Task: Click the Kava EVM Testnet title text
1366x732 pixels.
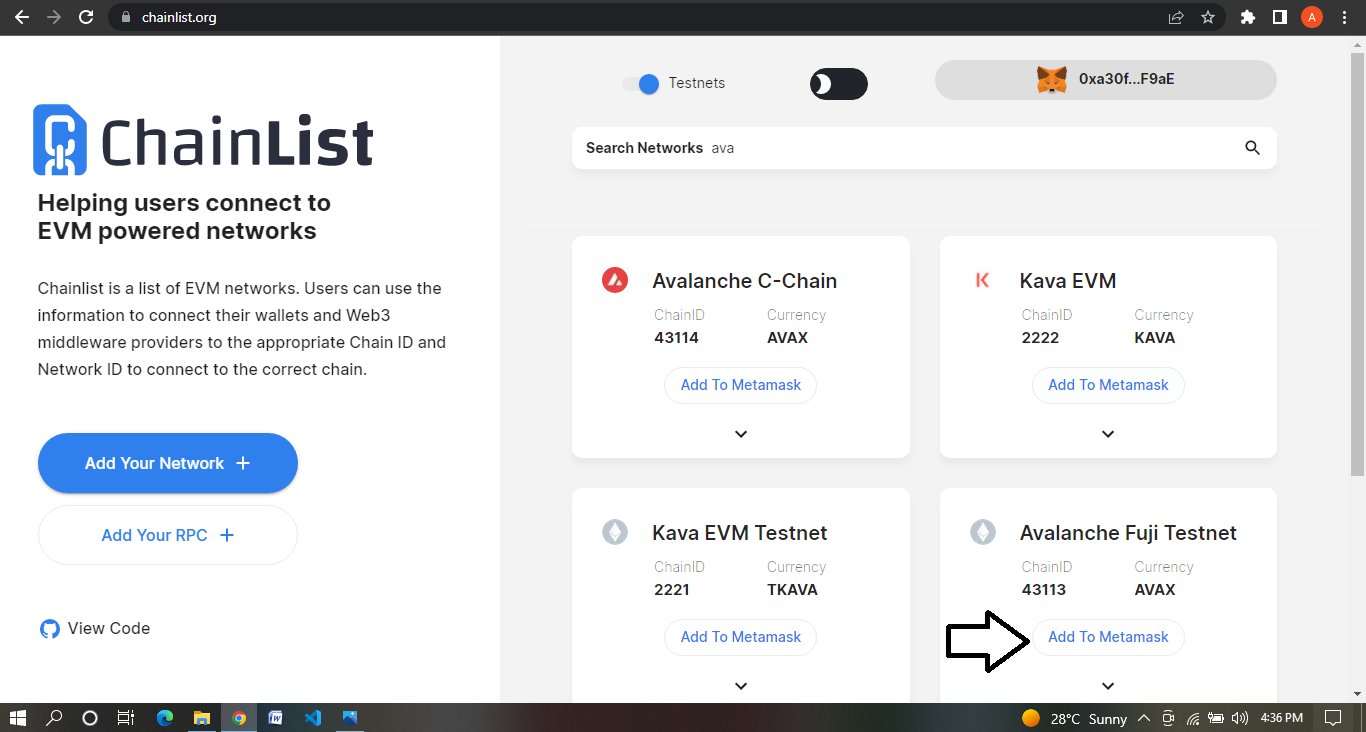Action: [x=740, y=533]
